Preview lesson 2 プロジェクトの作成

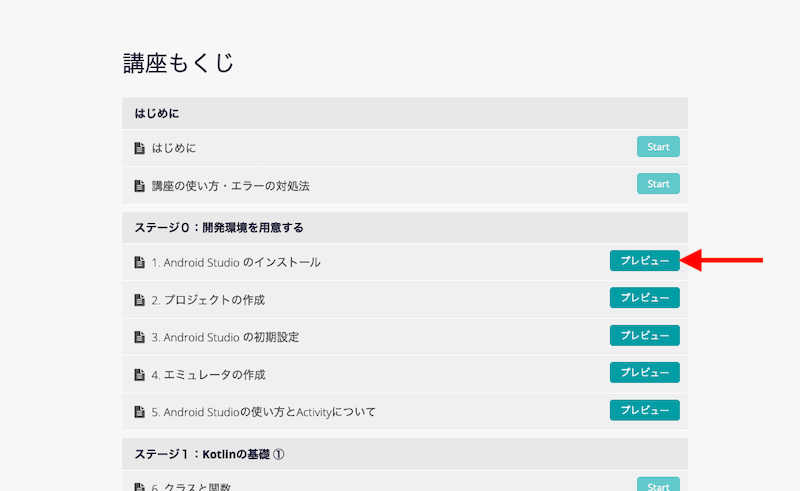coord(644,298)
